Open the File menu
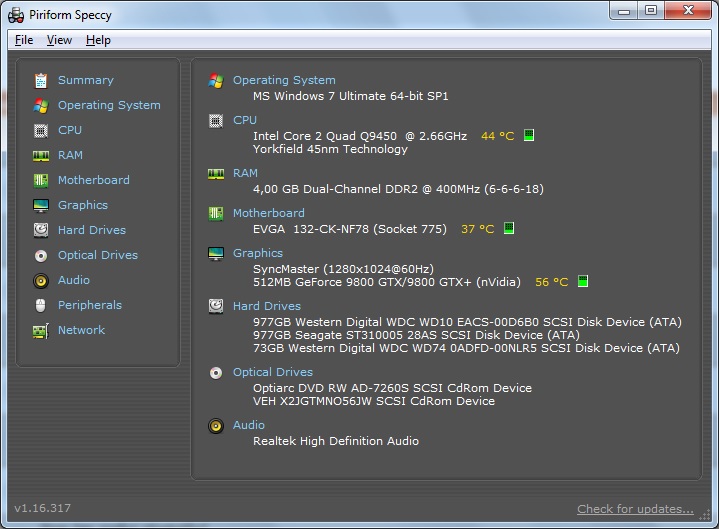Image resolution: width=719 pixels, height=529 pixels. point(24,40)
